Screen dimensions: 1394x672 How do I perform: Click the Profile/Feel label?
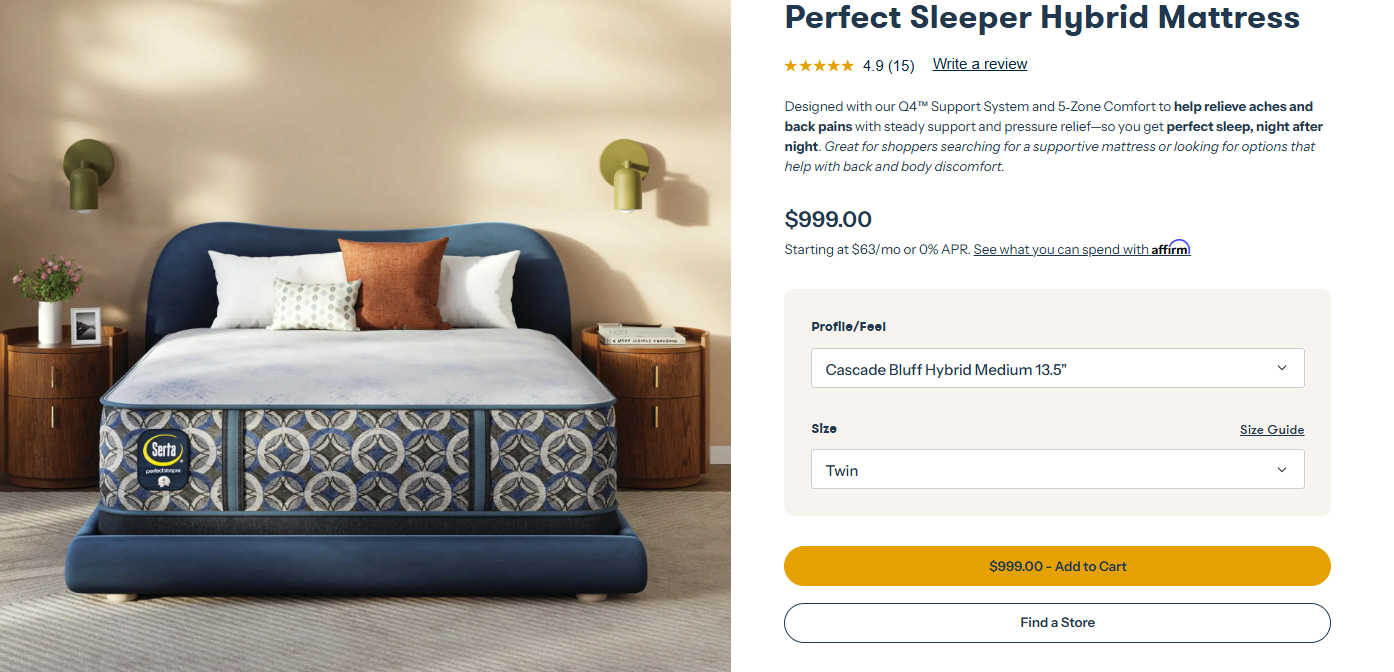point(848,327)
